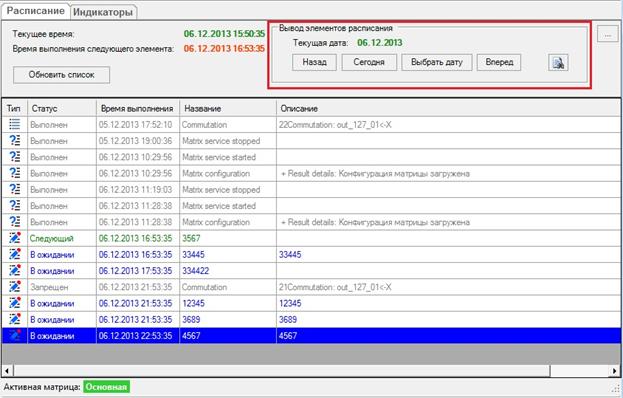Click the icon next to Следующий row 3567
Viewport: 623px width, 398px height.
click(15, 238)
